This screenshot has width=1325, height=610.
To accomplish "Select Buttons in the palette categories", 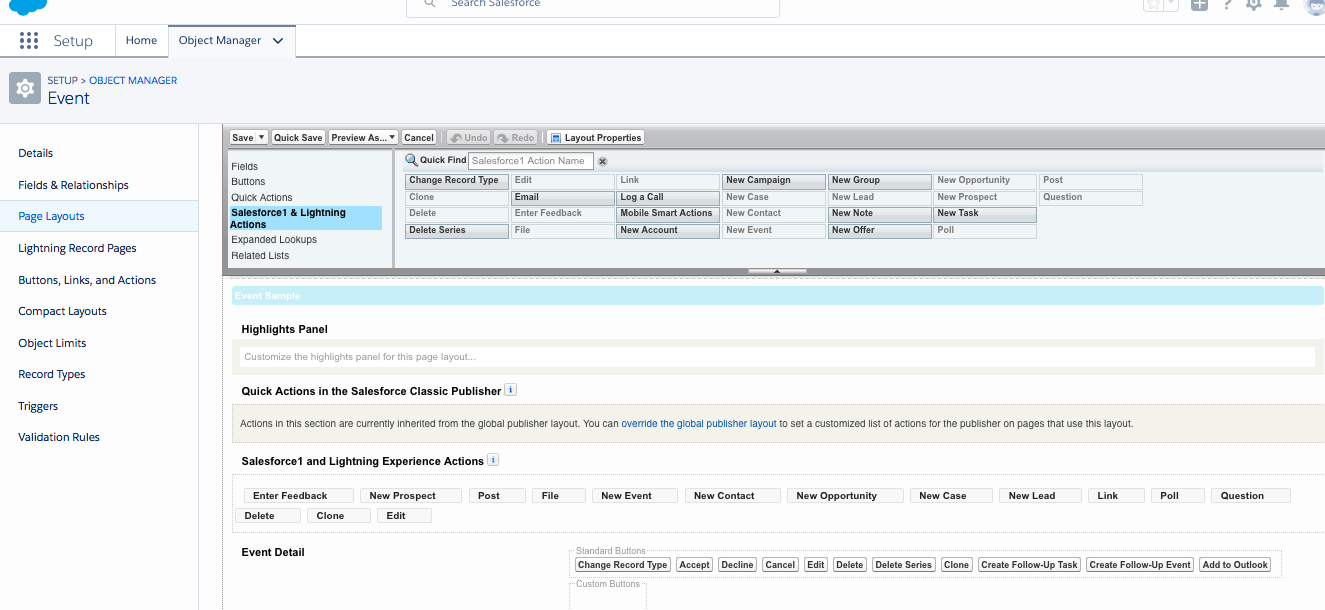I will tap(249, 182).
